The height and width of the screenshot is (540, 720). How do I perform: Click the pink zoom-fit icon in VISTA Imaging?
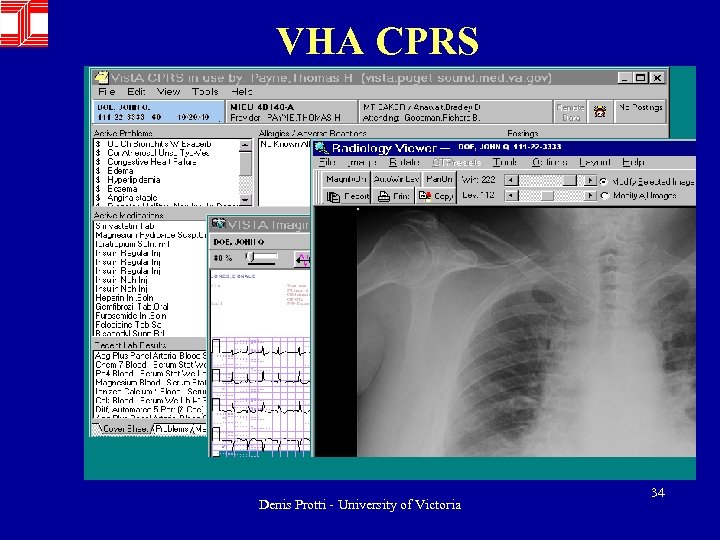[x=303, y=260]
